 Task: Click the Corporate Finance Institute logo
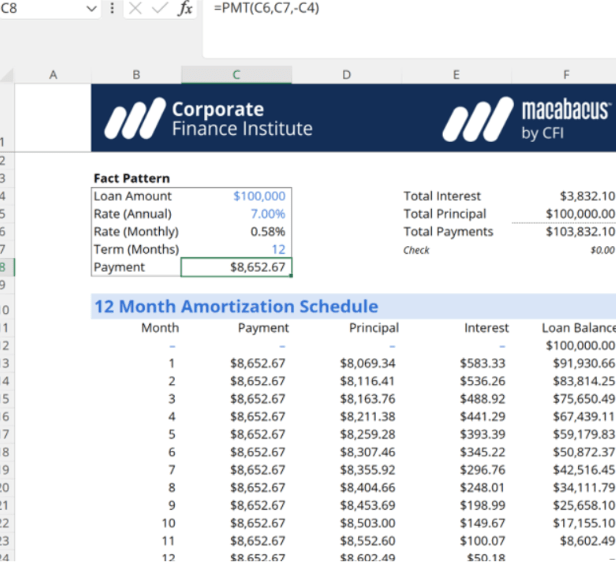click(208, 119)
